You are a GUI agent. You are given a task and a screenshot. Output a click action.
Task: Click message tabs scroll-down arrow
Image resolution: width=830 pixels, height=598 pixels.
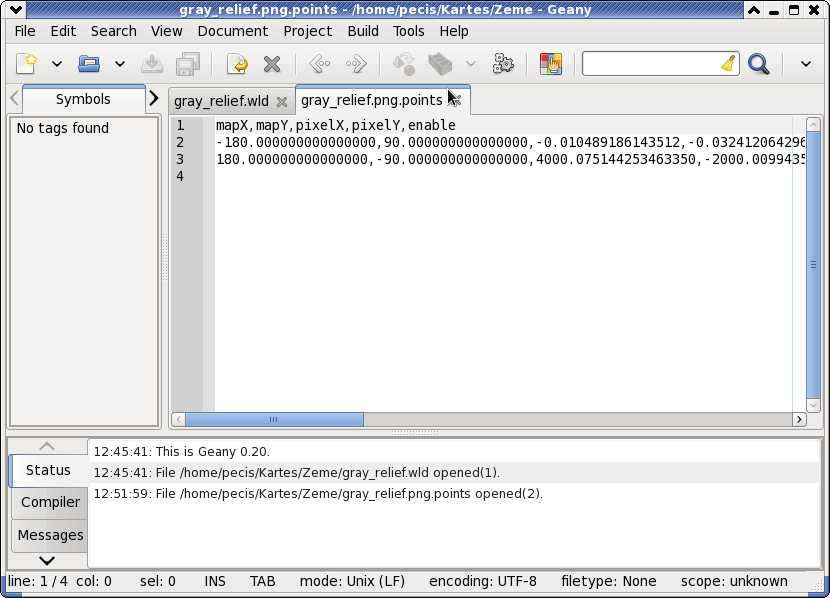click(x=47, y=560)
